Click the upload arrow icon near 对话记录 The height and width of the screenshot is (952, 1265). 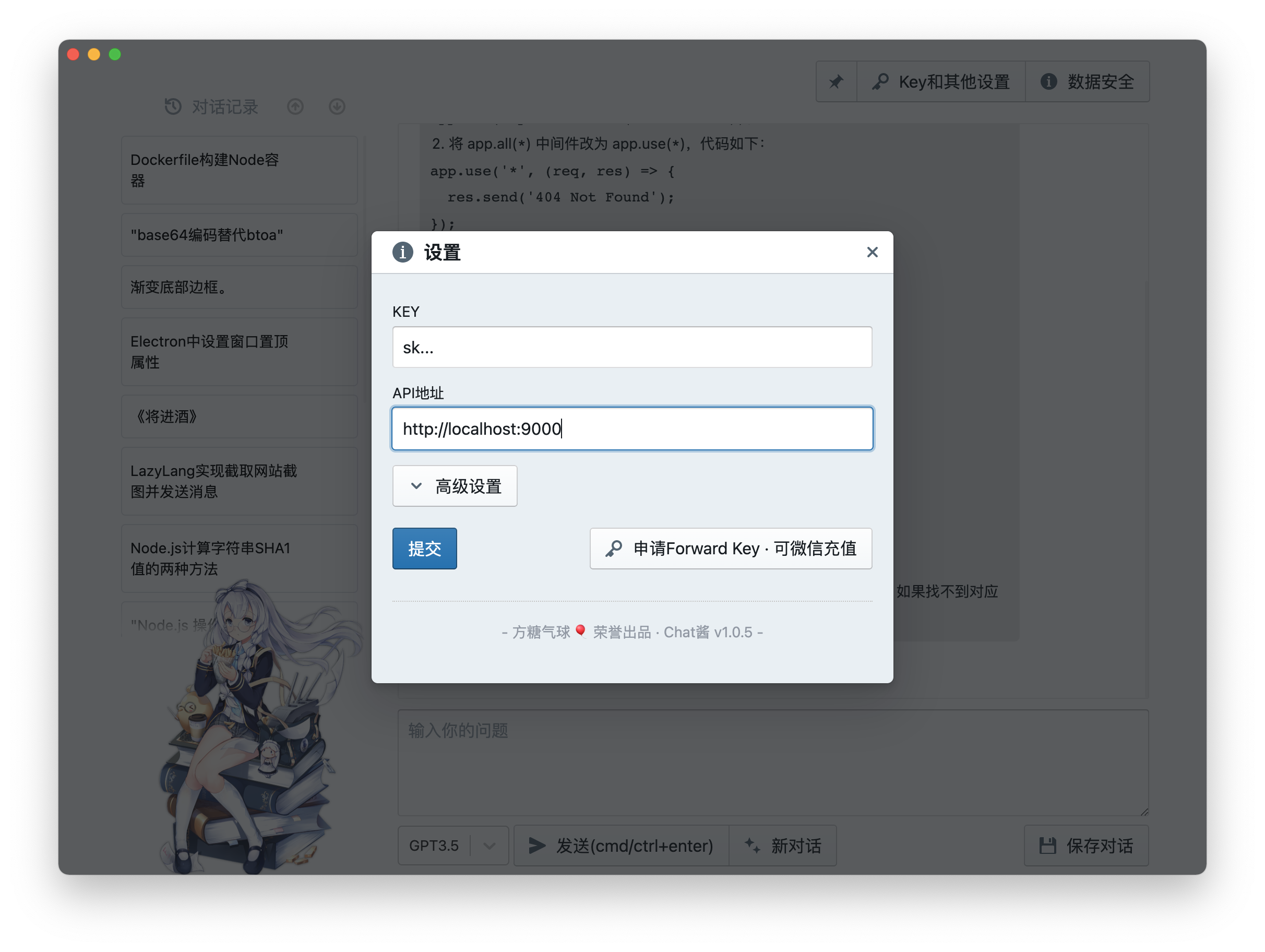(x=295, y=106)
